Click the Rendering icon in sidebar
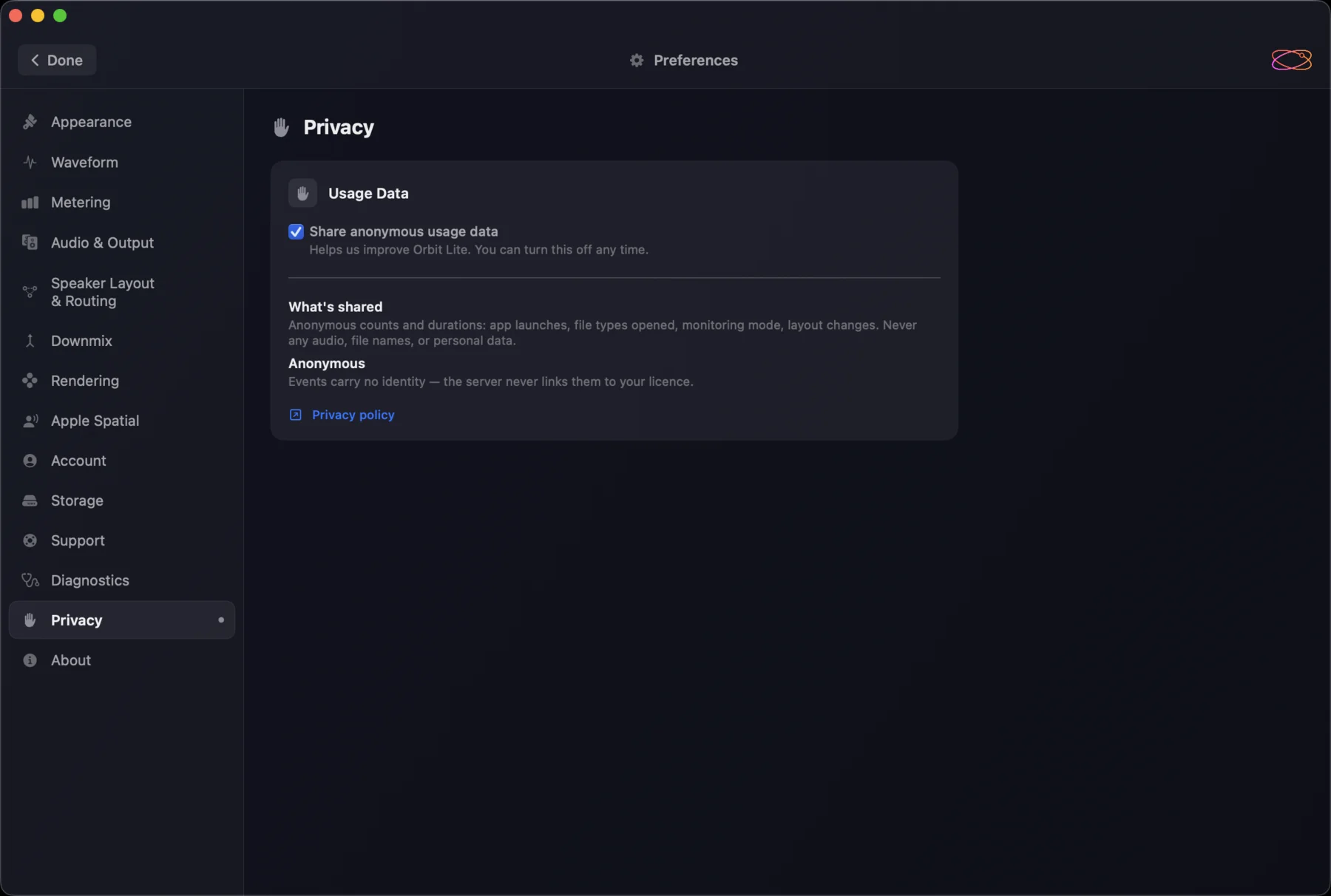Screen dimensions: 1331x896 tap(30, 381)
